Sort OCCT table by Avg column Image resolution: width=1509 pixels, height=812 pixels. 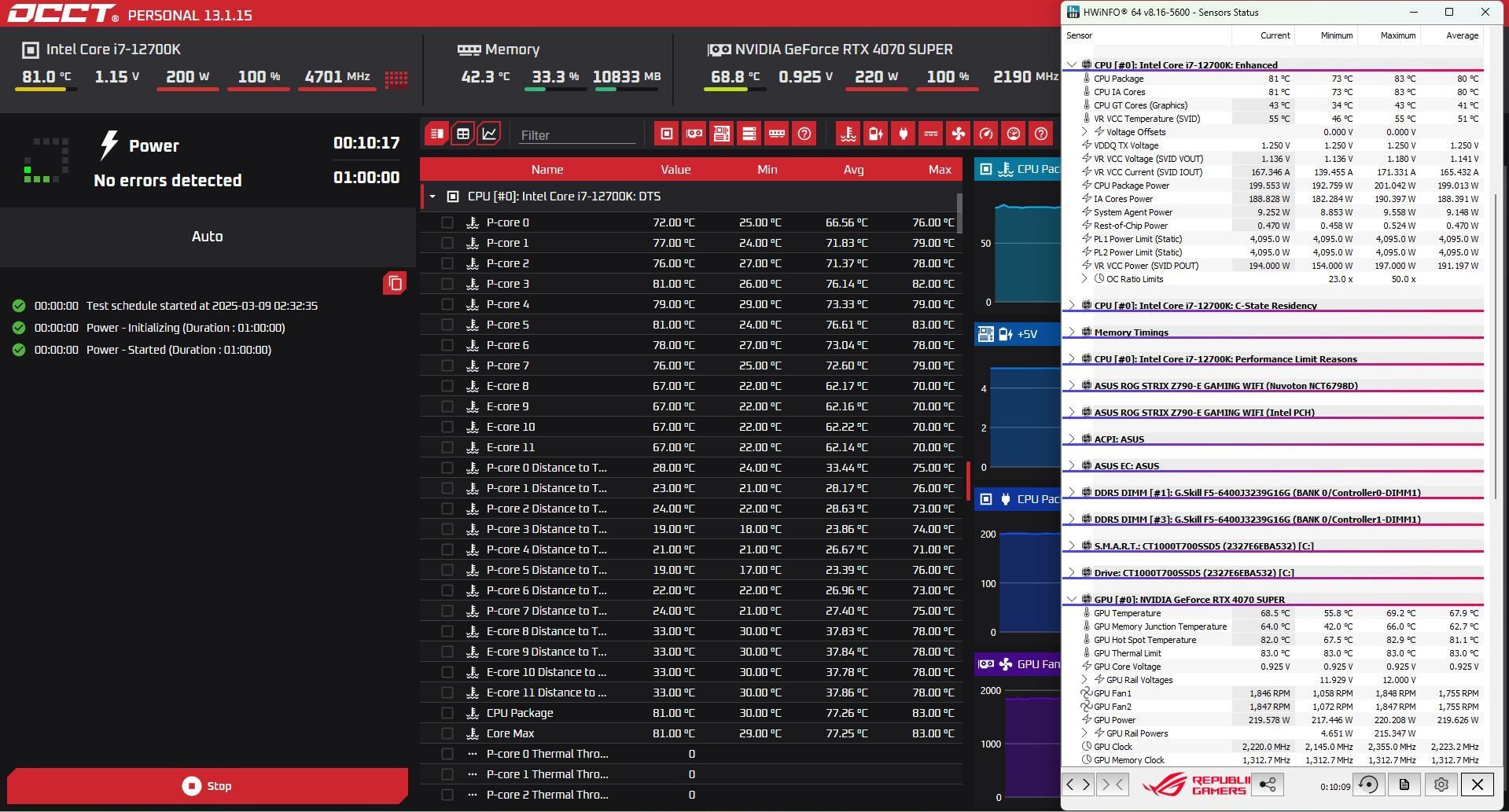pos(853,169)
